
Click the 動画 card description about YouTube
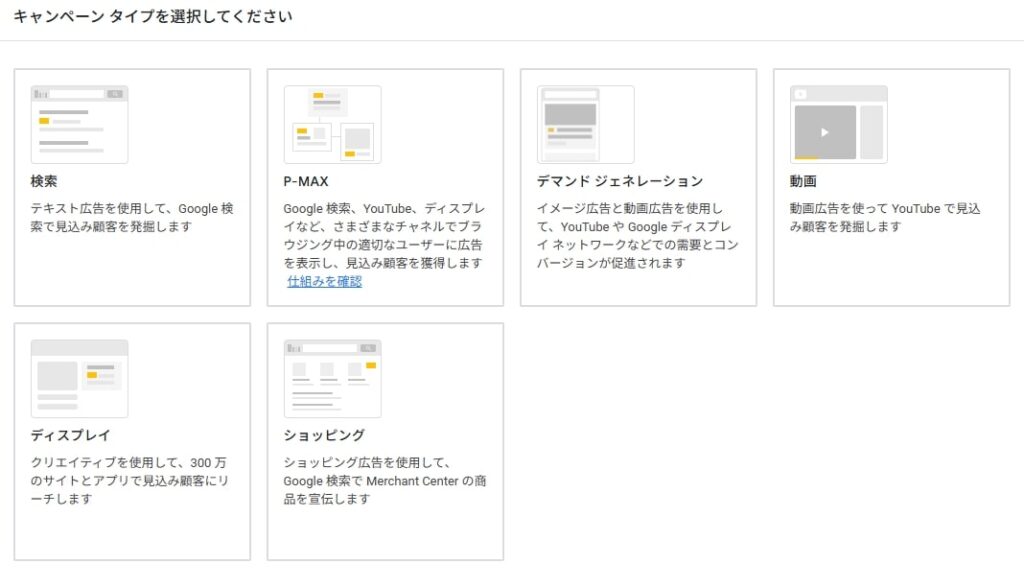(885, 217)
